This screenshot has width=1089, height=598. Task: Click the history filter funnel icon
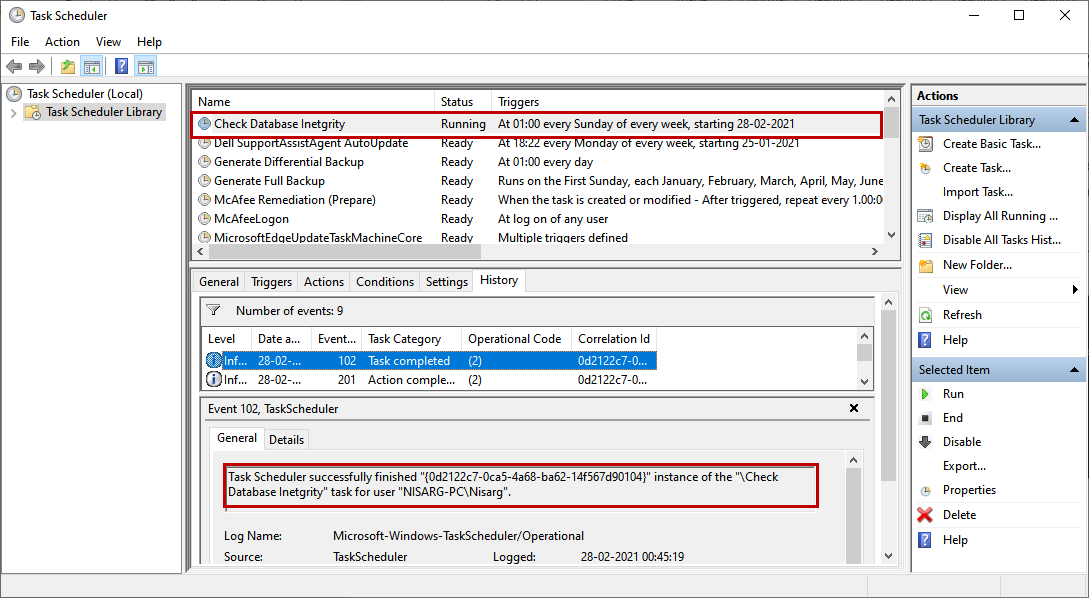point(213,310)
